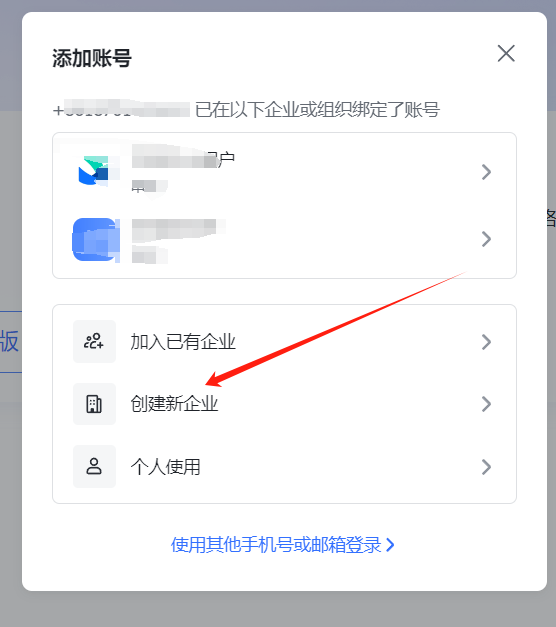Open first bound account via its chevron

[x=486, y=172]
